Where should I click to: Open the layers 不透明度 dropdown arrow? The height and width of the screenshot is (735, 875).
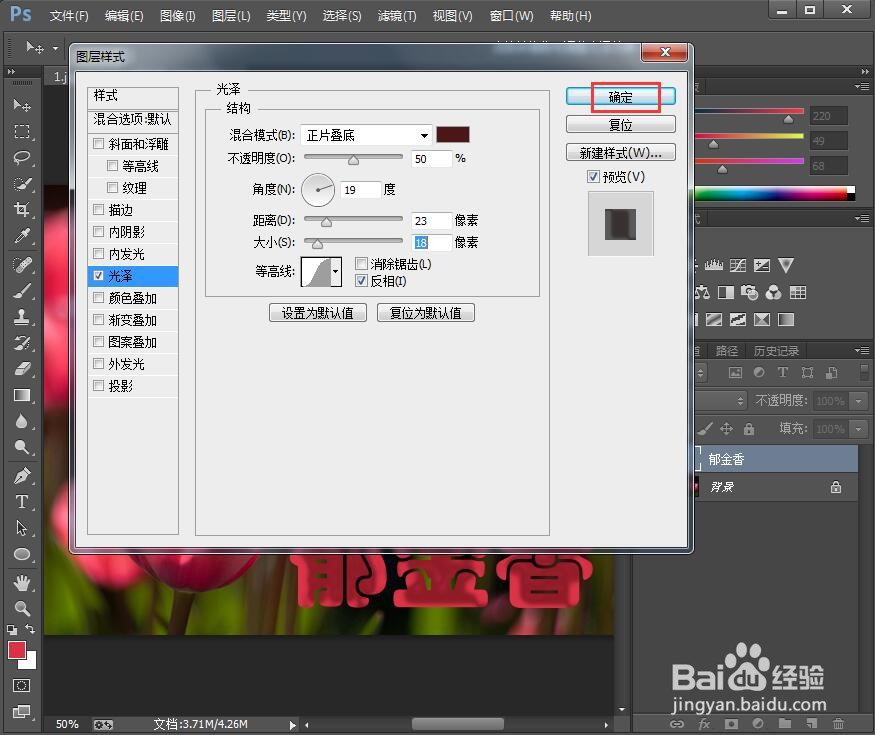click(859, 401)
